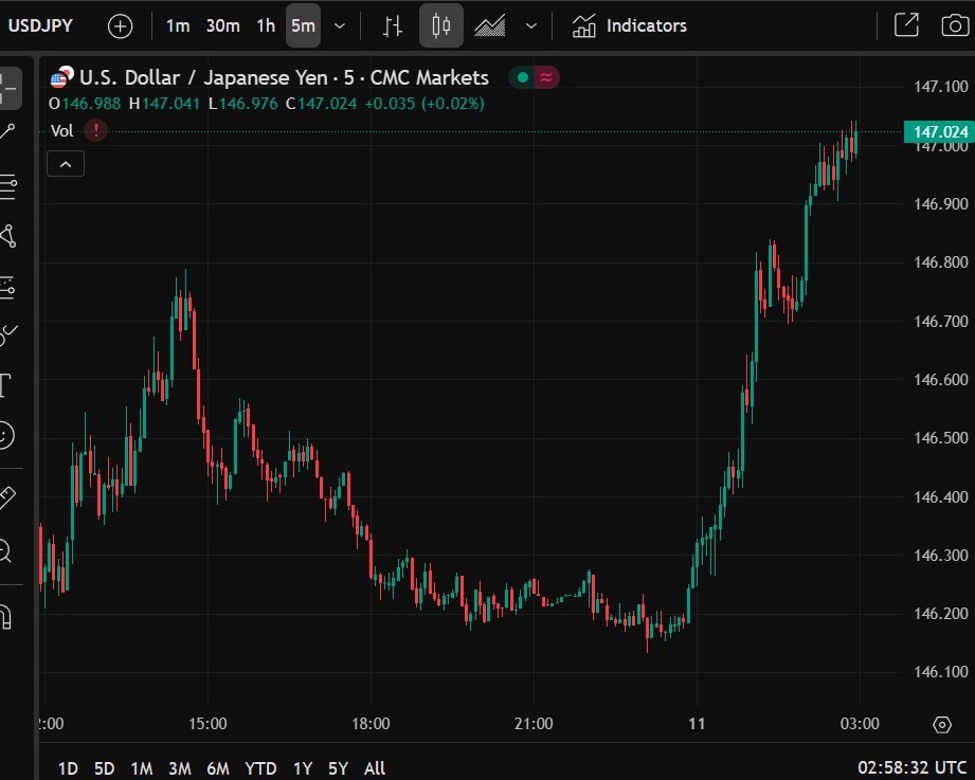The image size is (975, 780).
Task: Click the pop-out share arrow icon
Action: [x=906, y=26]
